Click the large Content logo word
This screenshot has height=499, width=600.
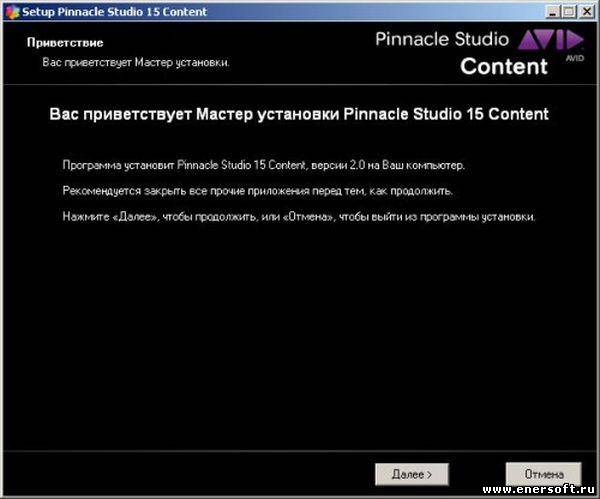click(x=504, y=67)
